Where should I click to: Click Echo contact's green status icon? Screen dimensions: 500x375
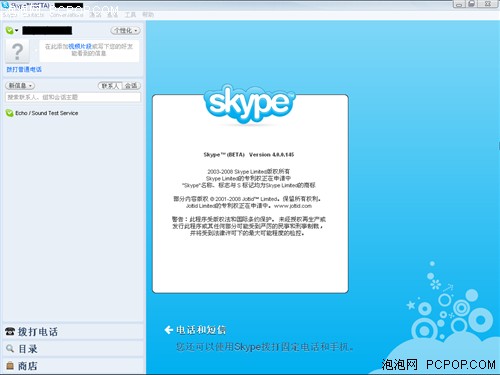9,113
